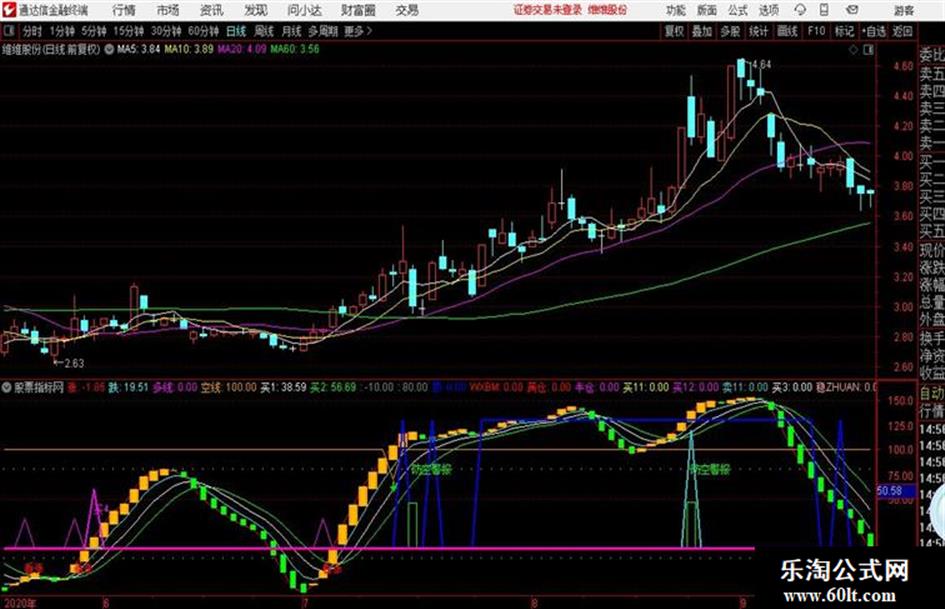Click the 空线: 100.00 indicator value
Screen dimensions: 945x609
(x=228, y=387)
